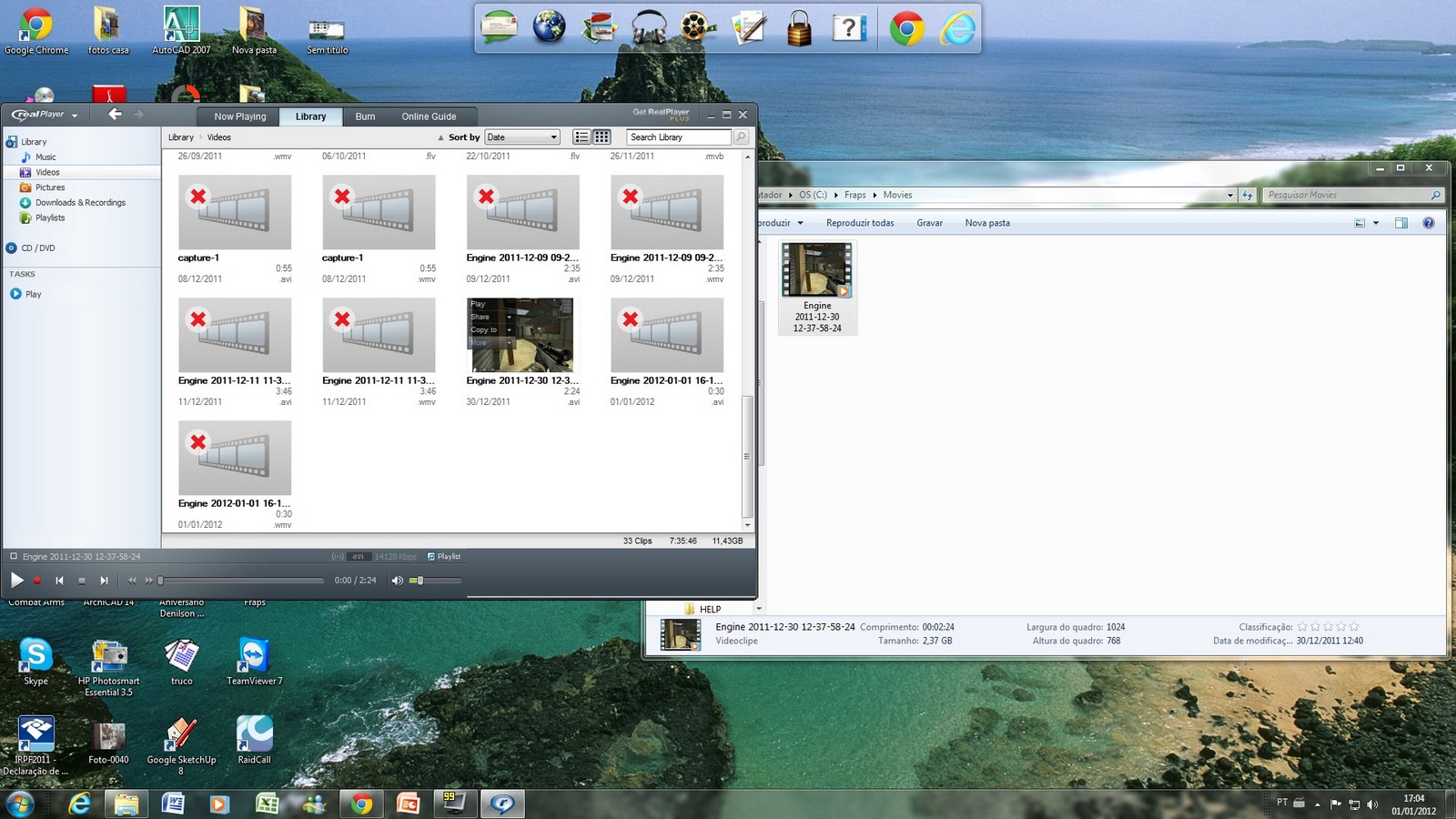
Task: Click Reproduzir todas in Explorer toolbar
Action: click(x=860, y=223)
